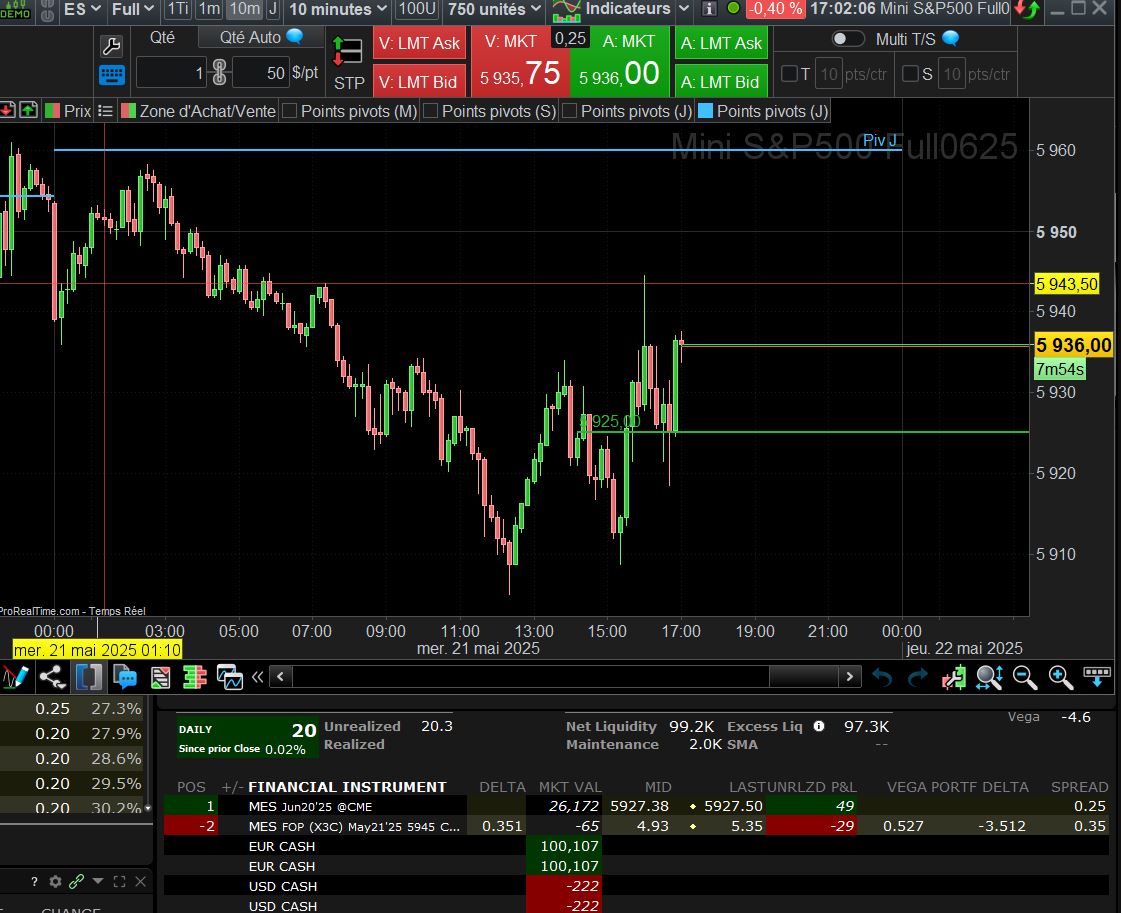The image size is (1121, 913).
Task: Click the A: LMT Ask buy button
Action: tap(720, 43)
